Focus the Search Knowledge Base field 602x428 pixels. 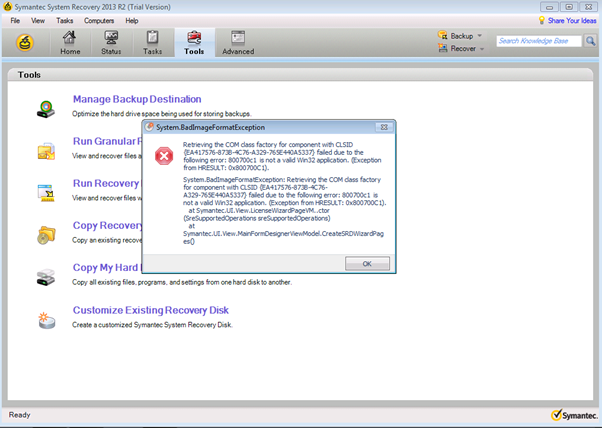pyautogui.click(x=539, y=41)
